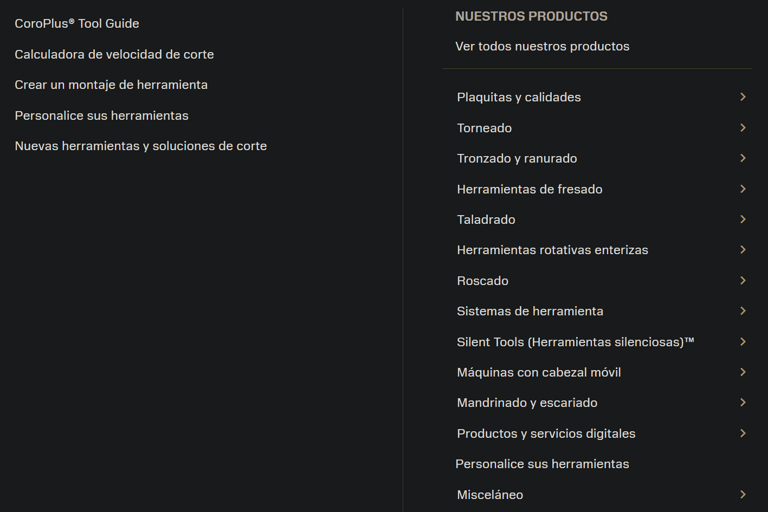
Task: Open CoroPlus Tool Guide link
Action: click(x=77, y=23)
